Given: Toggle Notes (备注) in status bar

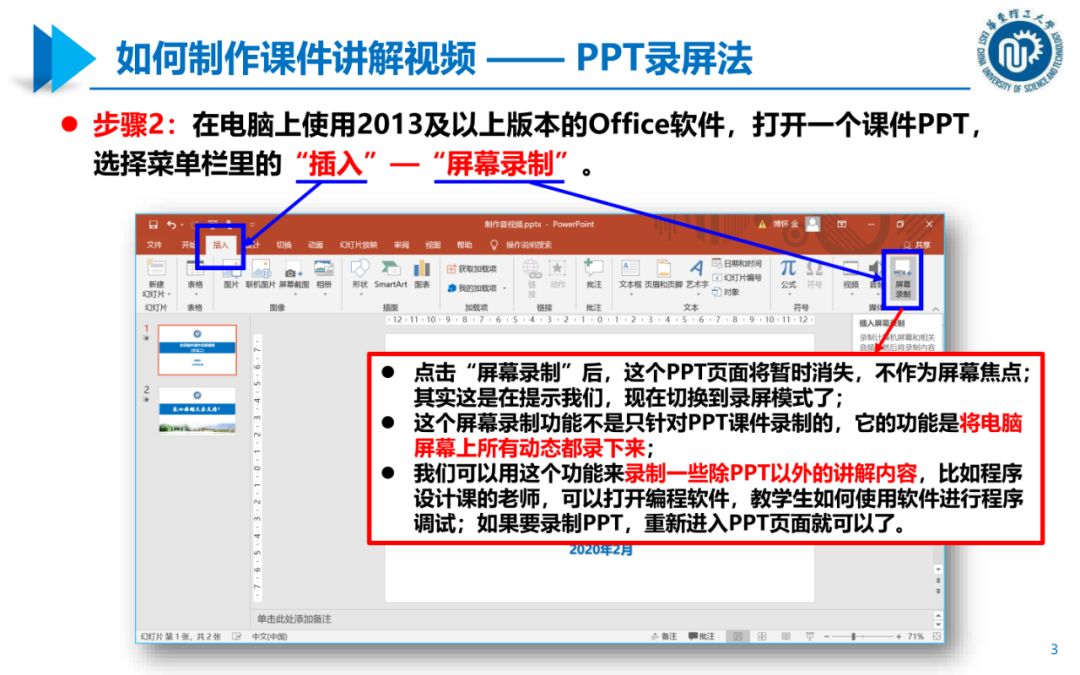Looking at the screenshot, I should pos(664,636).
